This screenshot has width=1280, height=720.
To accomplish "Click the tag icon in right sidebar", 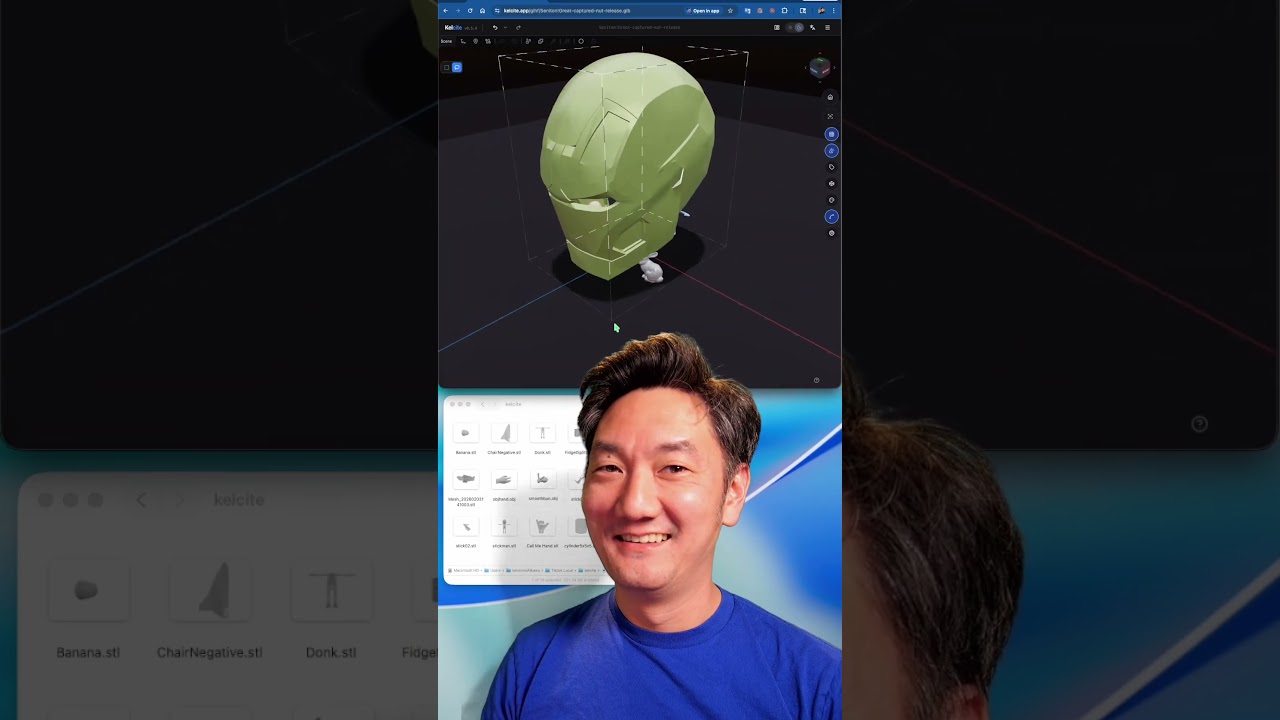I will [x=831, y=167].
